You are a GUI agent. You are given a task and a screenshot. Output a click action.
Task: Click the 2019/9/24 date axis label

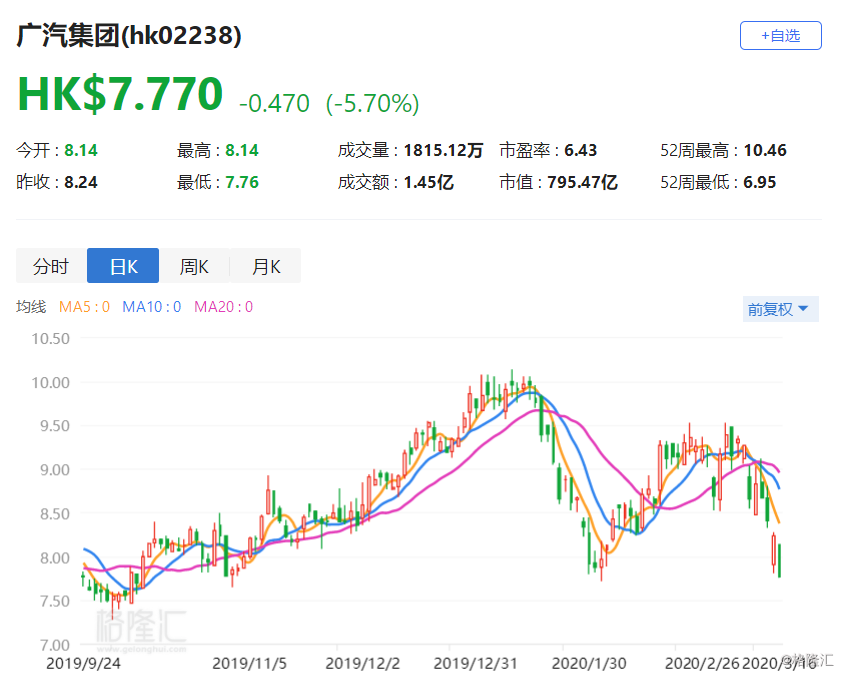point(83,663)
